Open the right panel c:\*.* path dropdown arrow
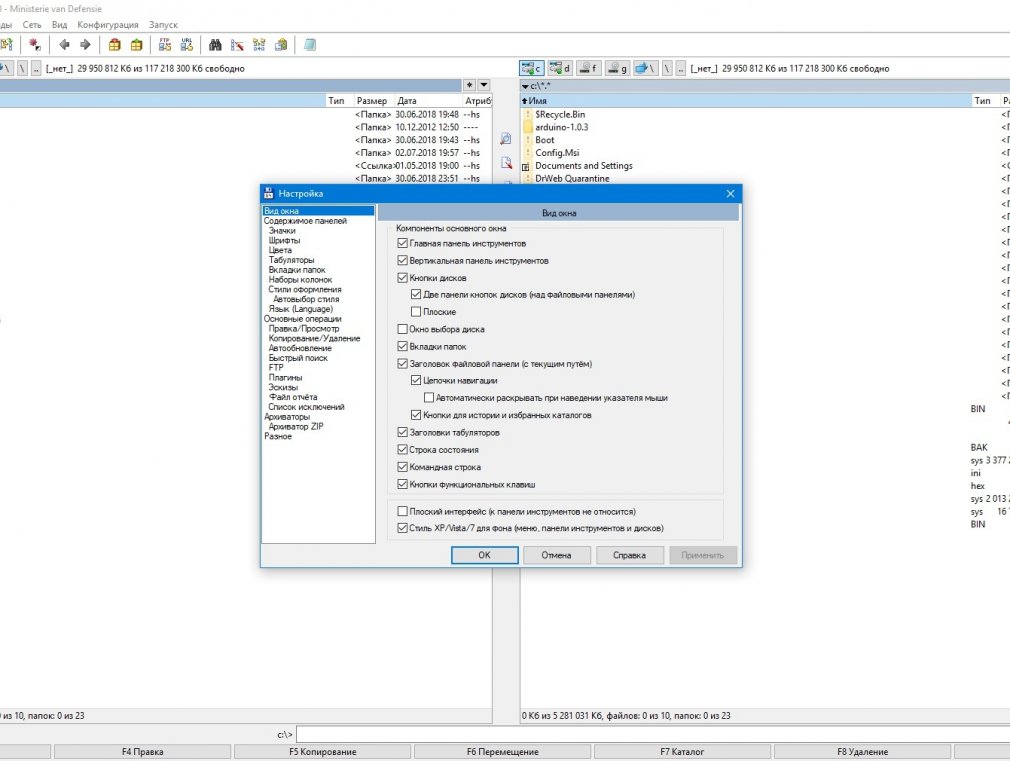This screenshot has width=1010, height=761. point(526,86)
